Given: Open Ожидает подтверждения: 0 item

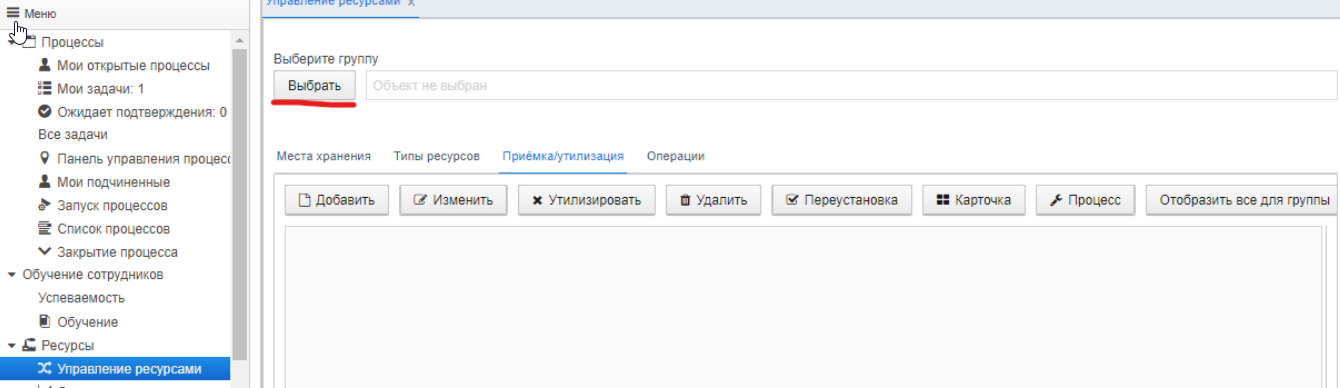Looking at the screenshot, I should (x=141, y=112).
